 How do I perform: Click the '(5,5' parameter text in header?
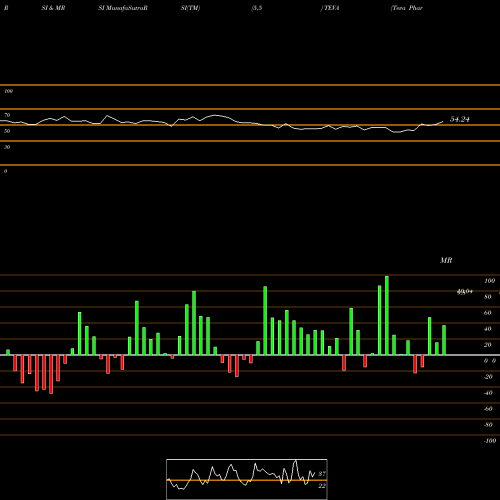(x=257, y=8)
